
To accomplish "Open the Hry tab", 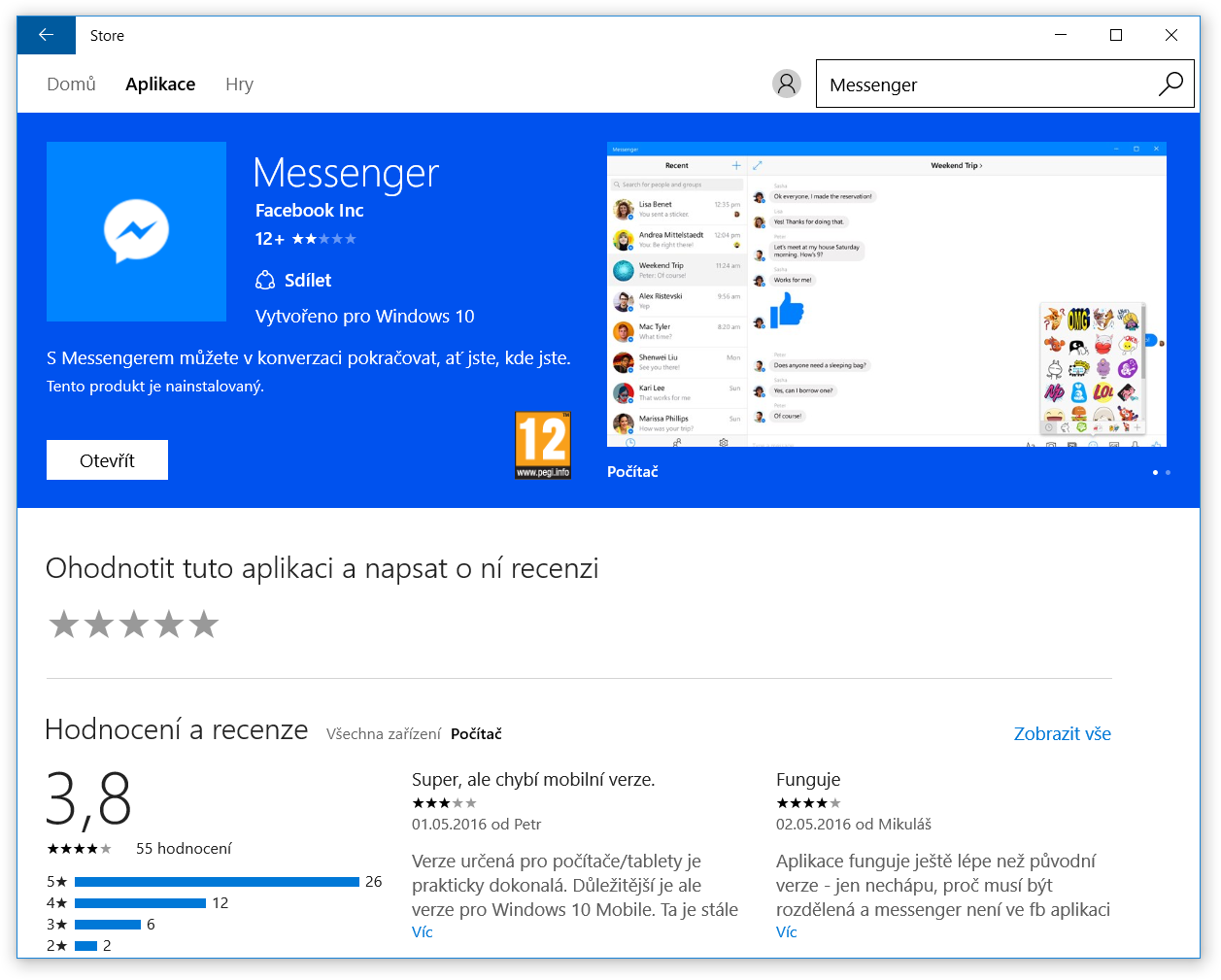I will 239,84.
